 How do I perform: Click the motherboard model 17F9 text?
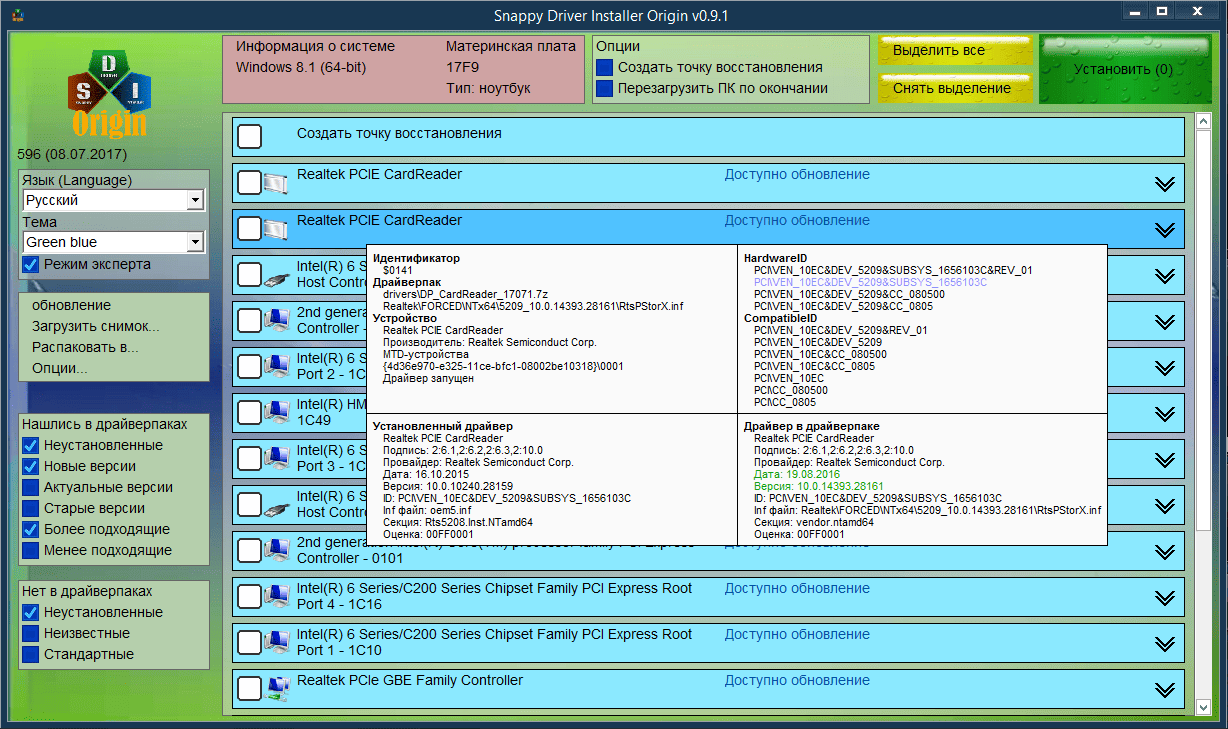point(463,67)
